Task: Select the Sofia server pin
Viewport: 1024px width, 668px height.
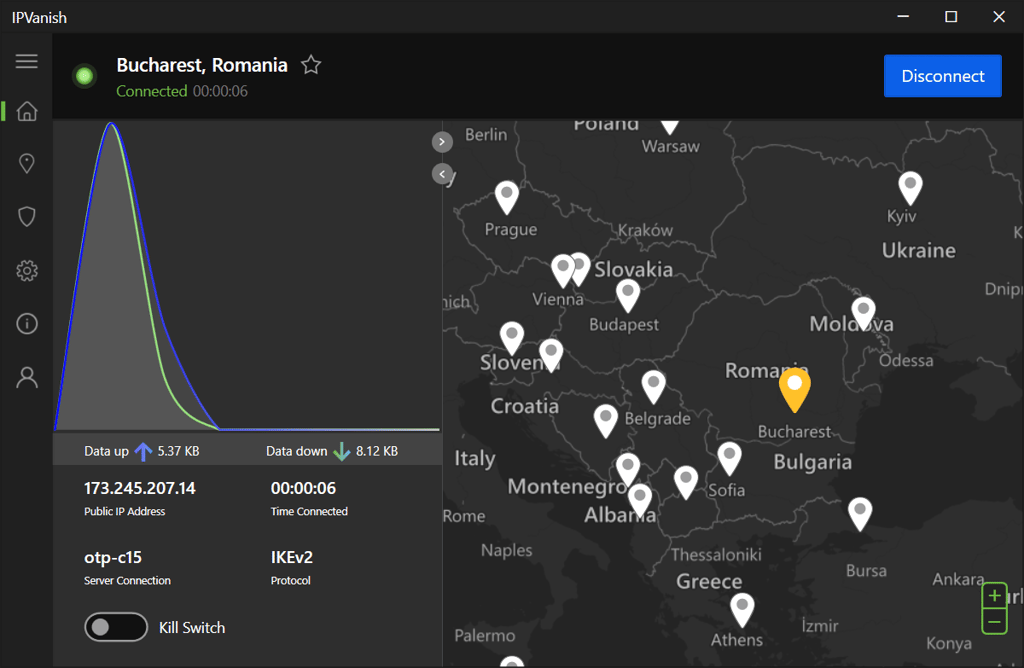Action: pos(729,458)
